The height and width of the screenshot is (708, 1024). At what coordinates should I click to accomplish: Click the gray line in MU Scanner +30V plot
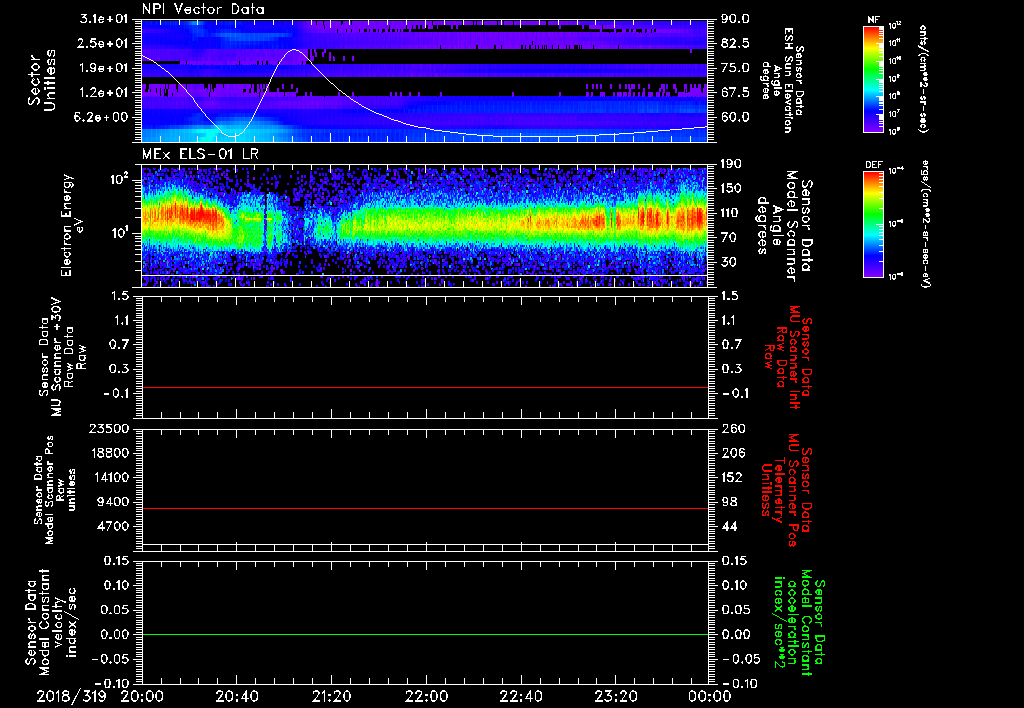tap(425, 387)
